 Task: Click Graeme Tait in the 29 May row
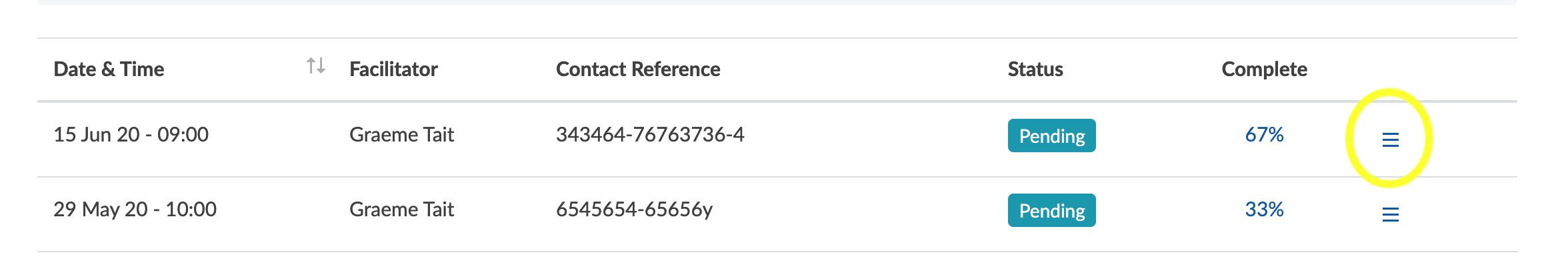[401, 209]
